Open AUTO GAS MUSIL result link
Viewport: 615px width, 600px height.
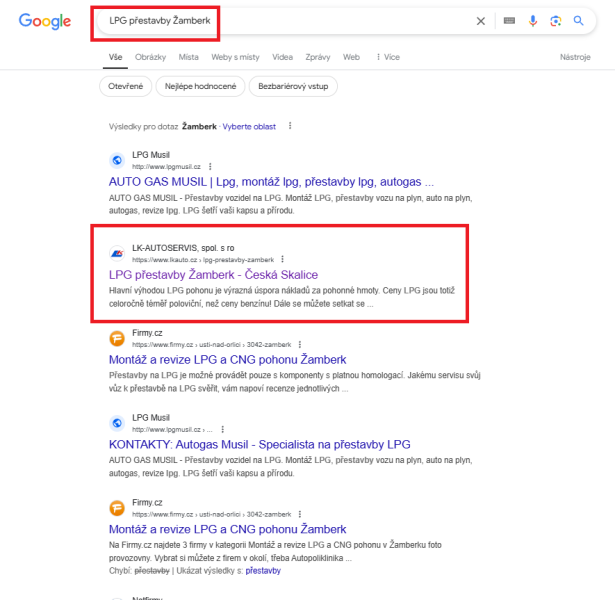(x=271, y=182)
